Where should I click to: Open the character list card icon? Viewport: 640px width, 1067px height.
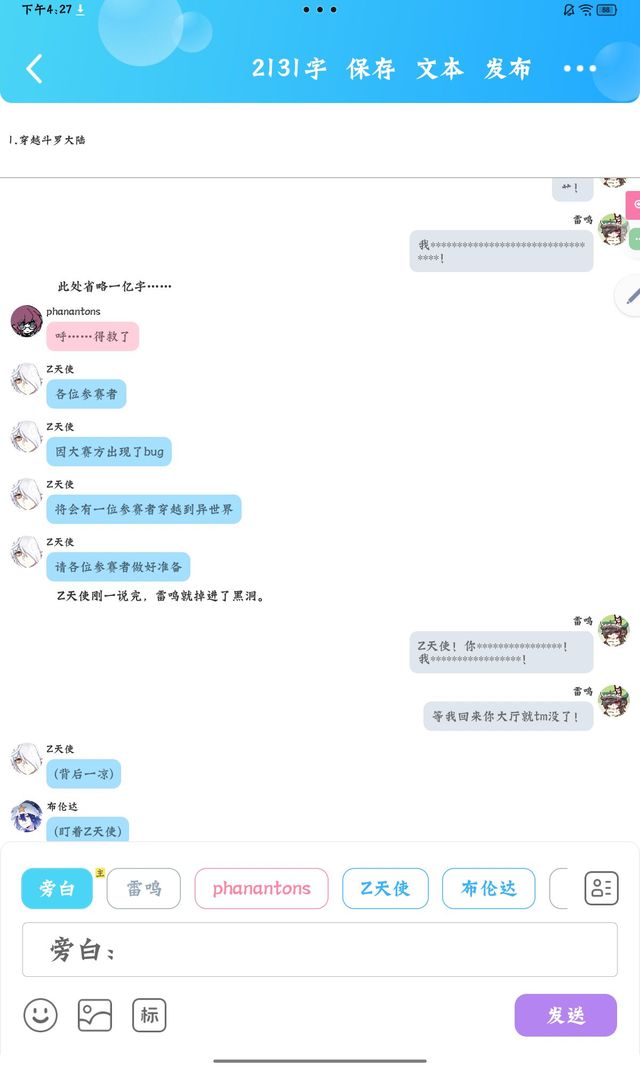point(601,888)
